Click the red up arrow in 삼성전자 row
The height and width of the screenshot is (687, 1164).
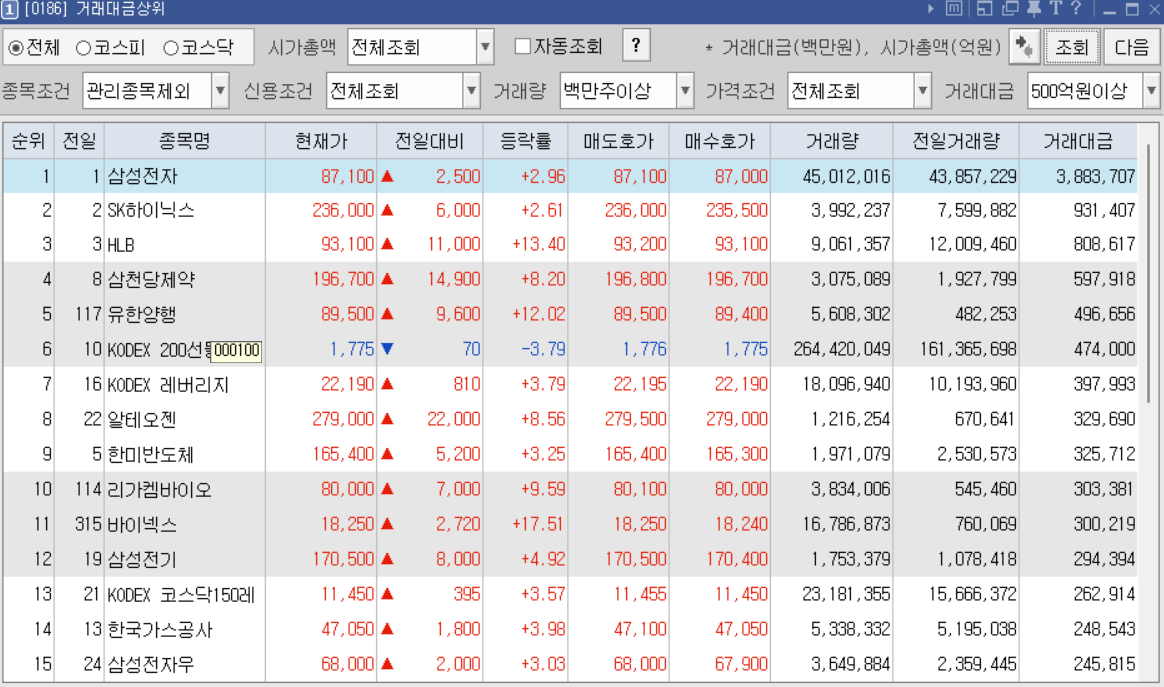pyautogui.click(x=388, y=176)
